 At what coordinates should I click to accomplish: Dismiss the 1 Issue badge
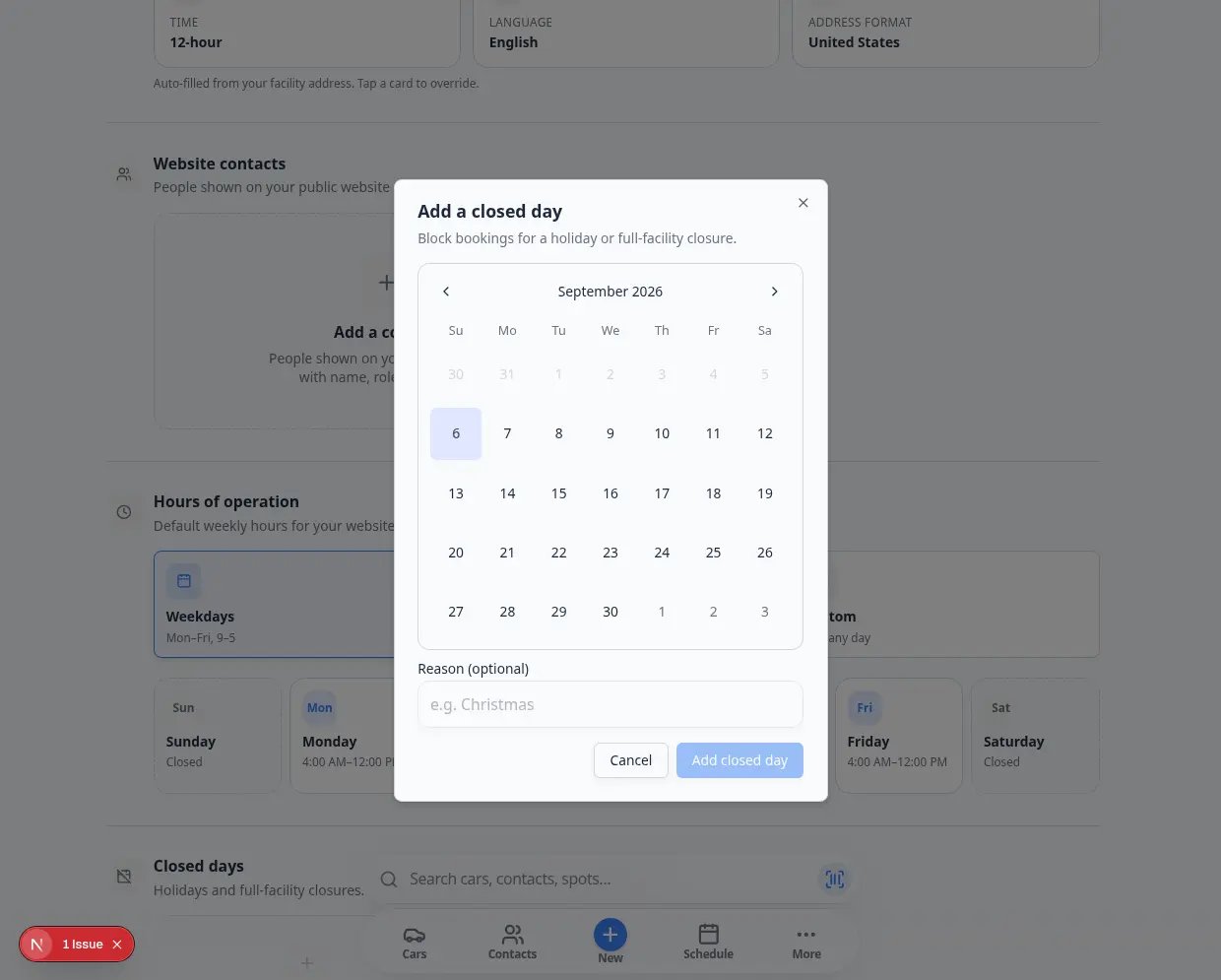117,945
